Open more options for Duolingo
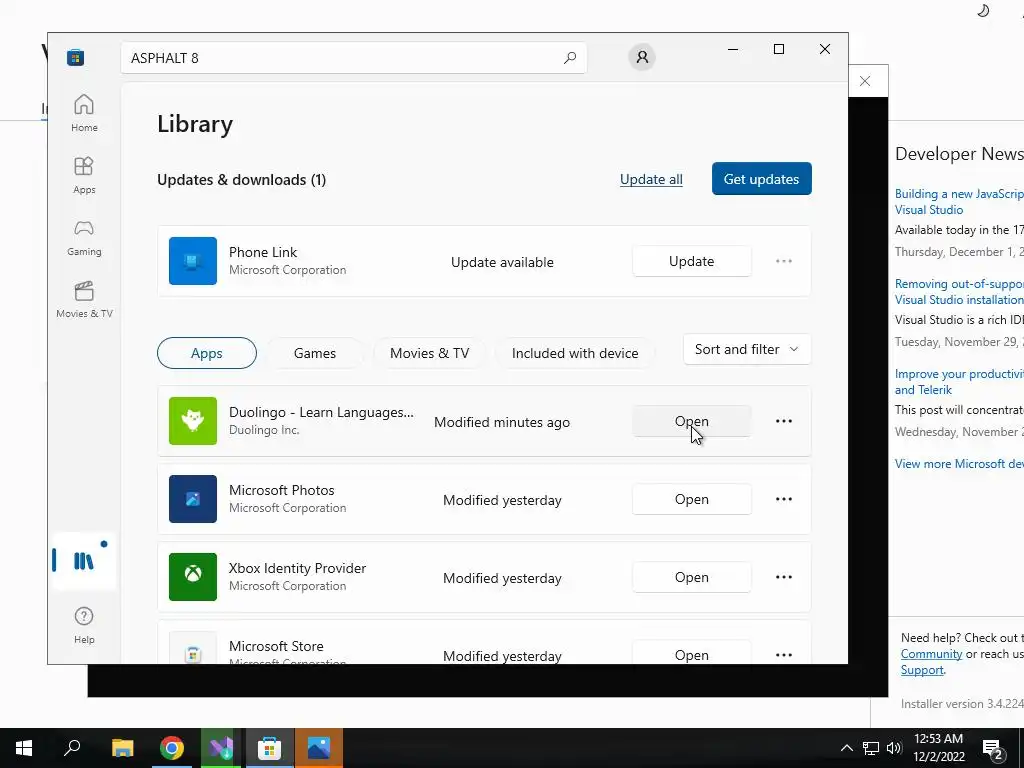The image size is (1024, 768). pos(784,421)
